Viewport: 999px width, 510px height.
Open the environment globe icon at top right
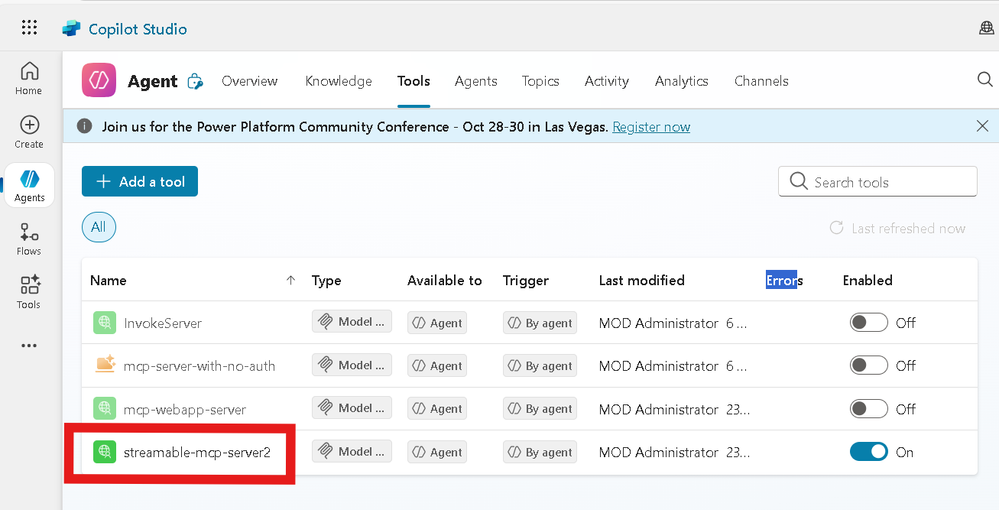[x=986, y=28]
